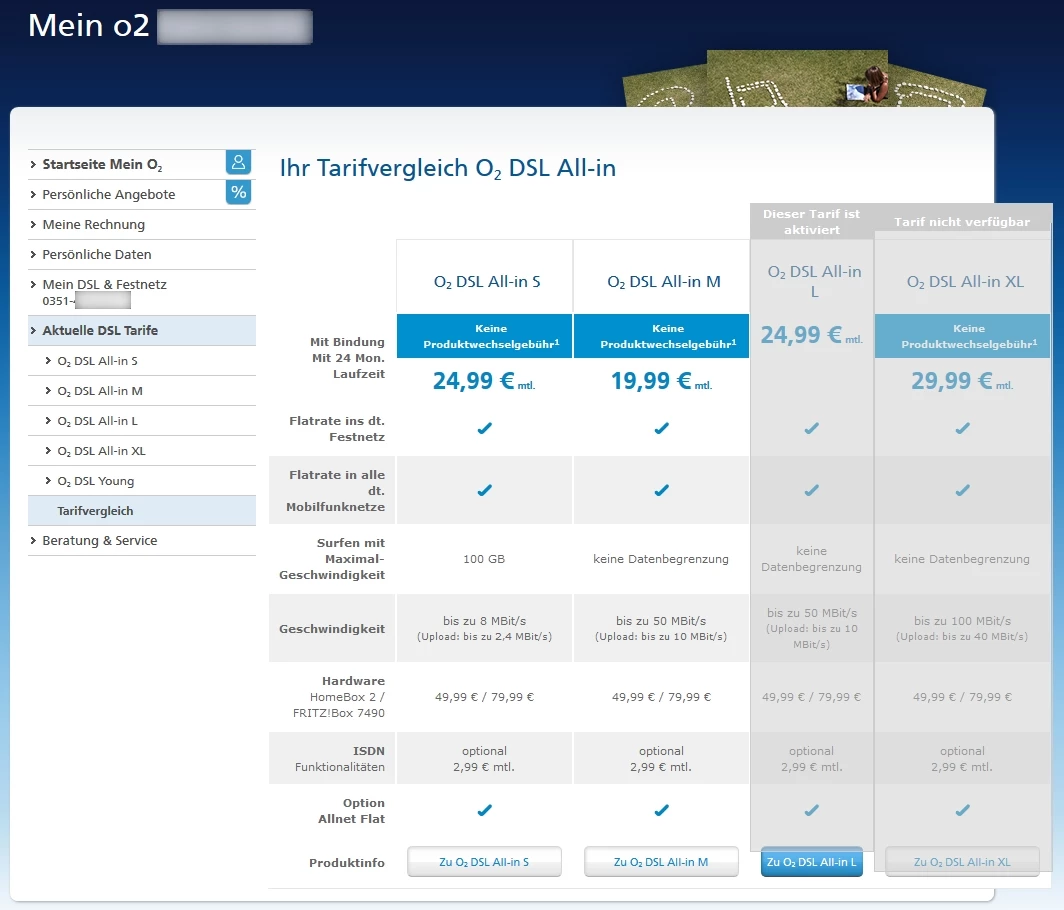Click Mobilfunknetze flatrate checkmark for All-in XL
The image size is (1064, 910).
[962, 490]
